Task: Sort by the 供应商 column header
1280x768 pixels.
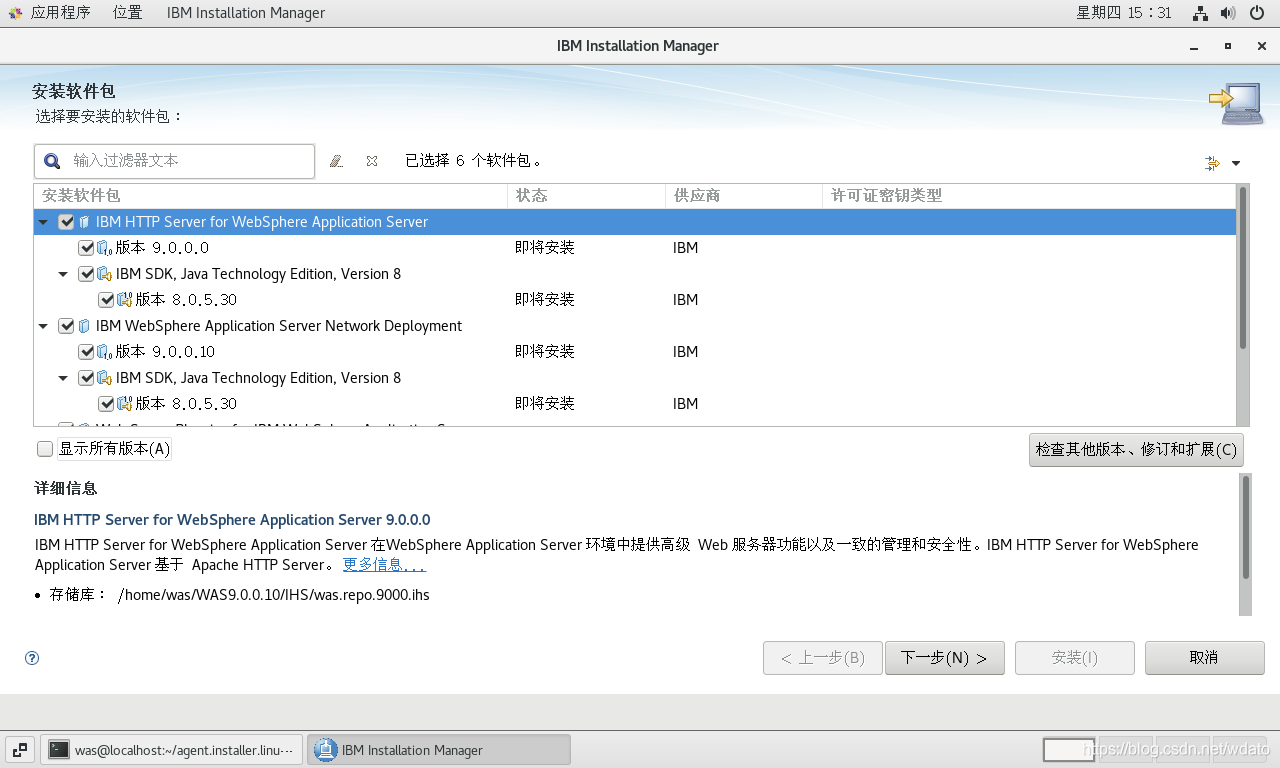Action: pos(744,196)
